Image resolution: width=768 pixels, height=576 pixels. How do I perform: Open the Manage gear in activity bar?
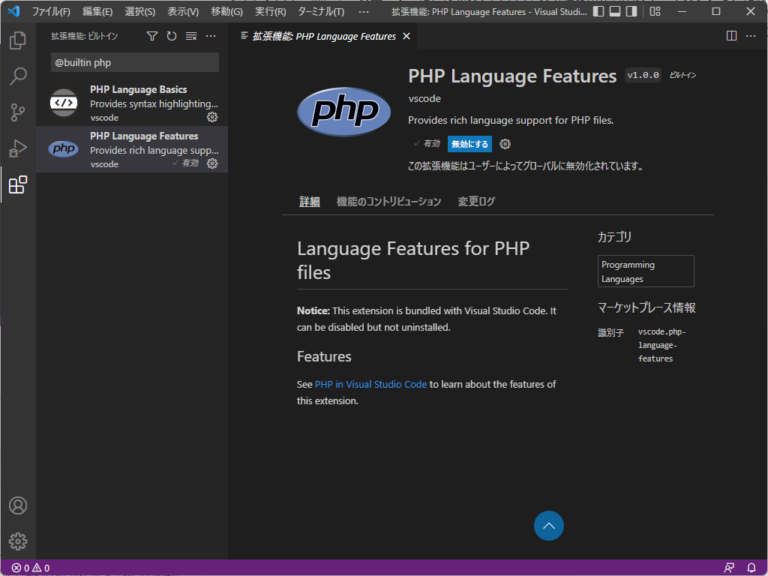(18, 541)
